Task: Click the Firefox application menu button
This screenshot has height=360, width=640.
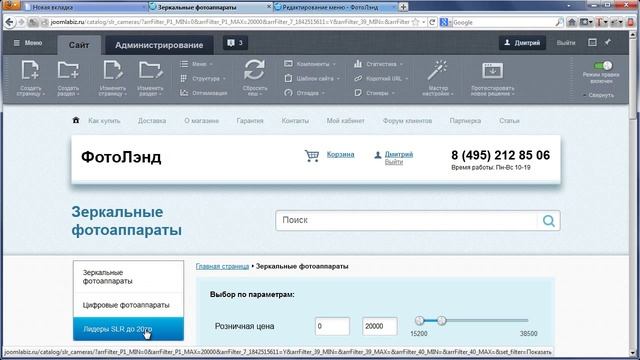Action: click(11, 5)
